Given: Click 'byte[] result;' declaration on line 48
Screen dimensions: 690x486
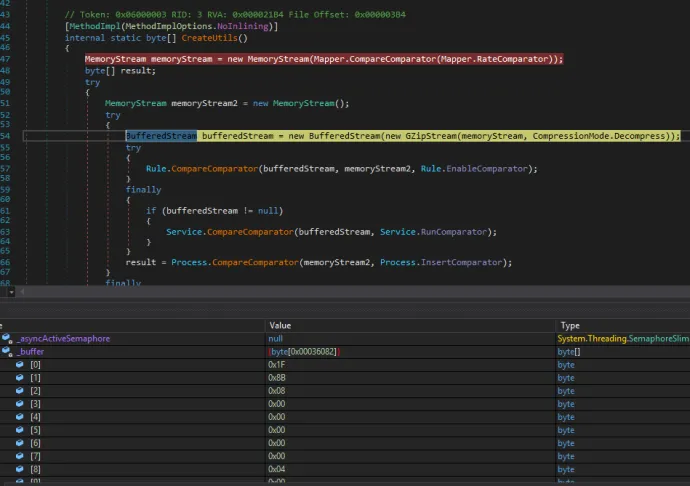Looking at the screenshot, I should pyautogui.click(x=120, y=71).
